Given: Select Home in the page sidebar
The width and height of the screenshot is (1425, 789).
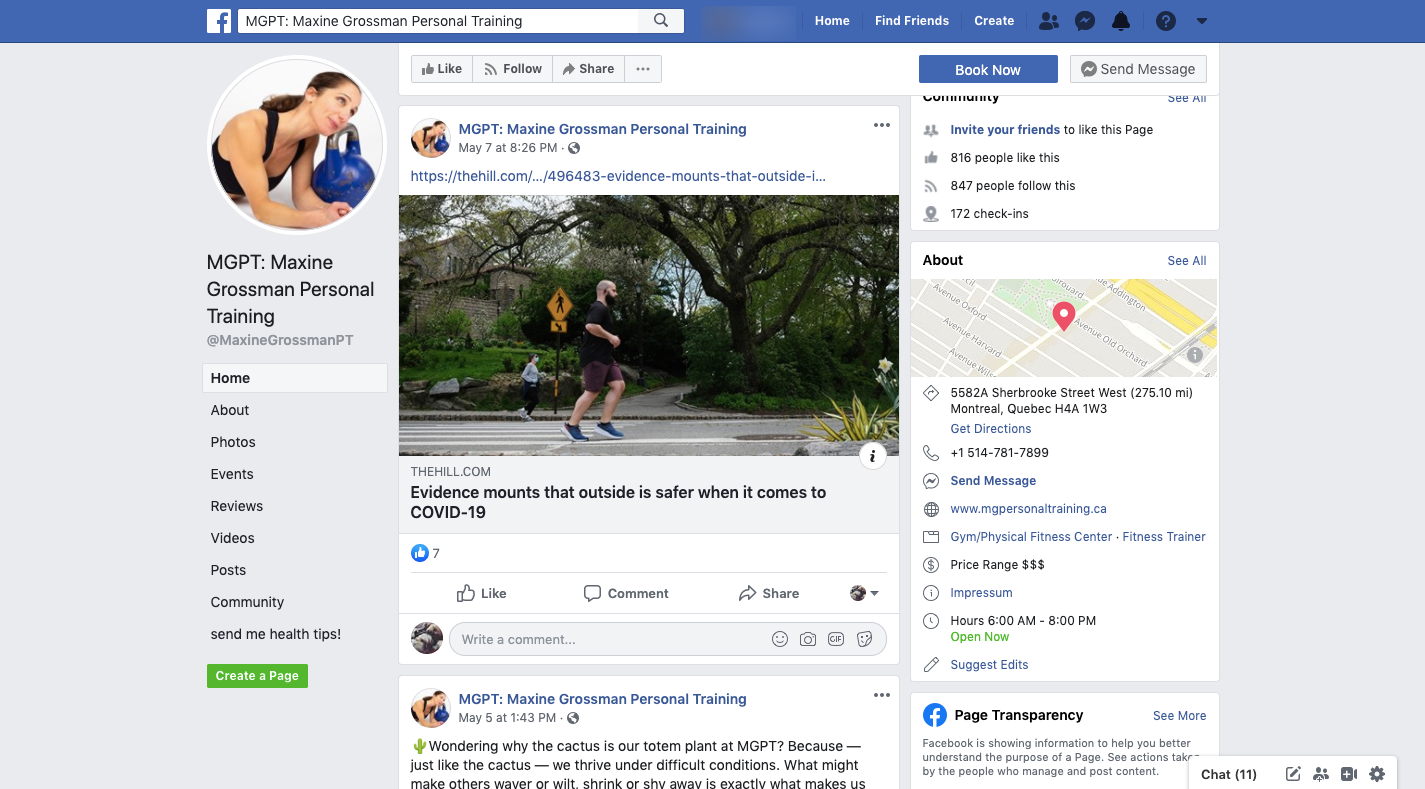Looking at the screenshot, I should pyautogui.click(x=295, y=378).
